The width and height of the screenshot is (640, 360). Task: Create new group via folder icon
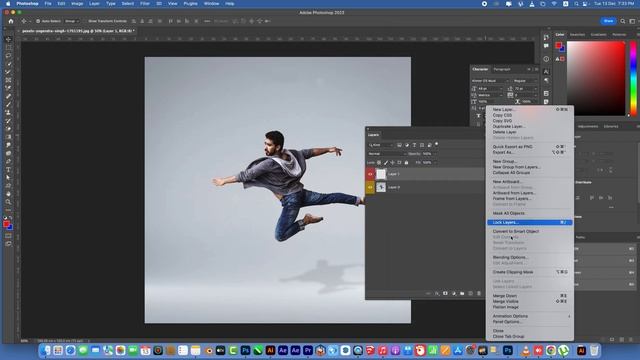[x=462, y=293]
